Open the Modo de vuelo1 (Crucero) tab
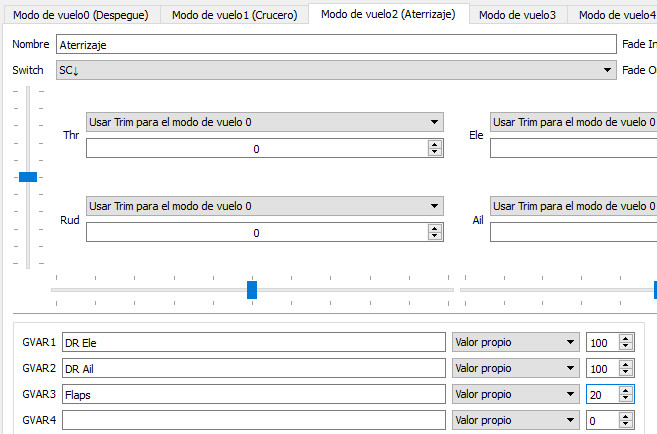This screenshot has width=657, height=434. click(235, 15)
